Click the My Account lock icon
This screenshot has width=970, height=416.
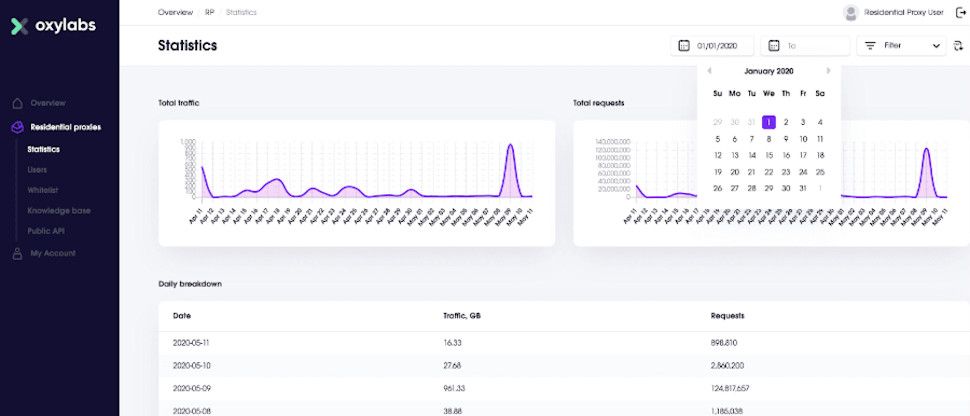click(17, 253)
